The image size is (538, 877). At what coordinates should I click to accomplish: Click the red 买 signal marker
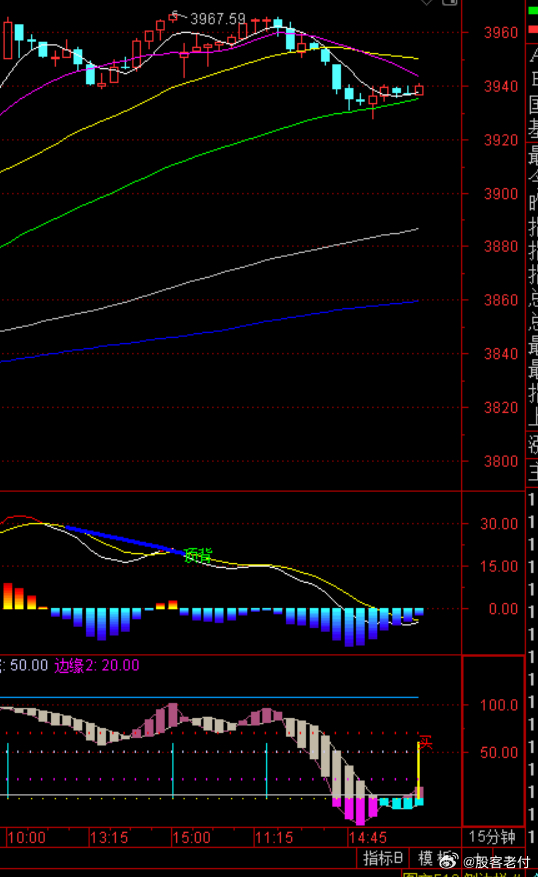[x=426, y=742]
